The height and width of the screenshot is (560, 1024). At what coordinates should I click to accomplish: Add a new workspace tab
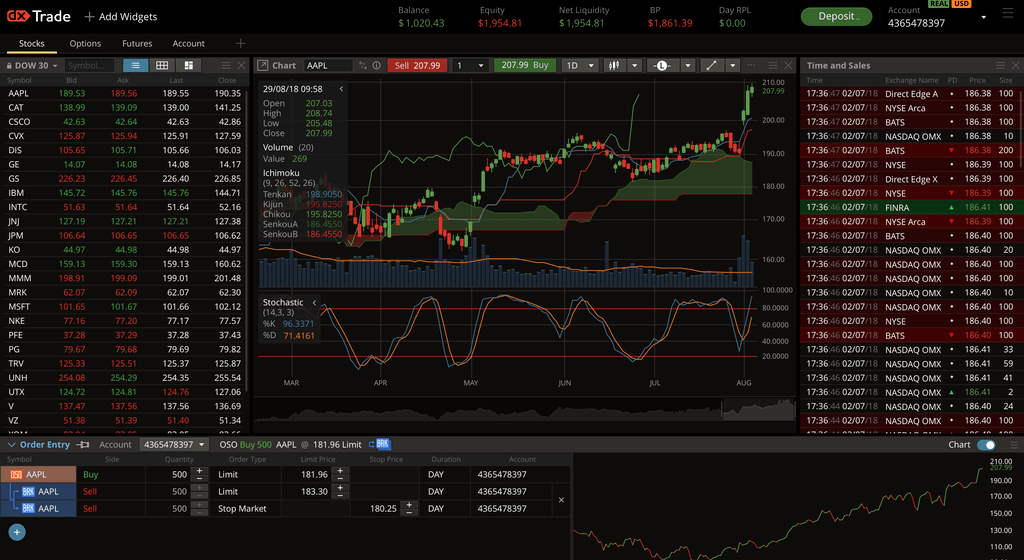point(240,43)
